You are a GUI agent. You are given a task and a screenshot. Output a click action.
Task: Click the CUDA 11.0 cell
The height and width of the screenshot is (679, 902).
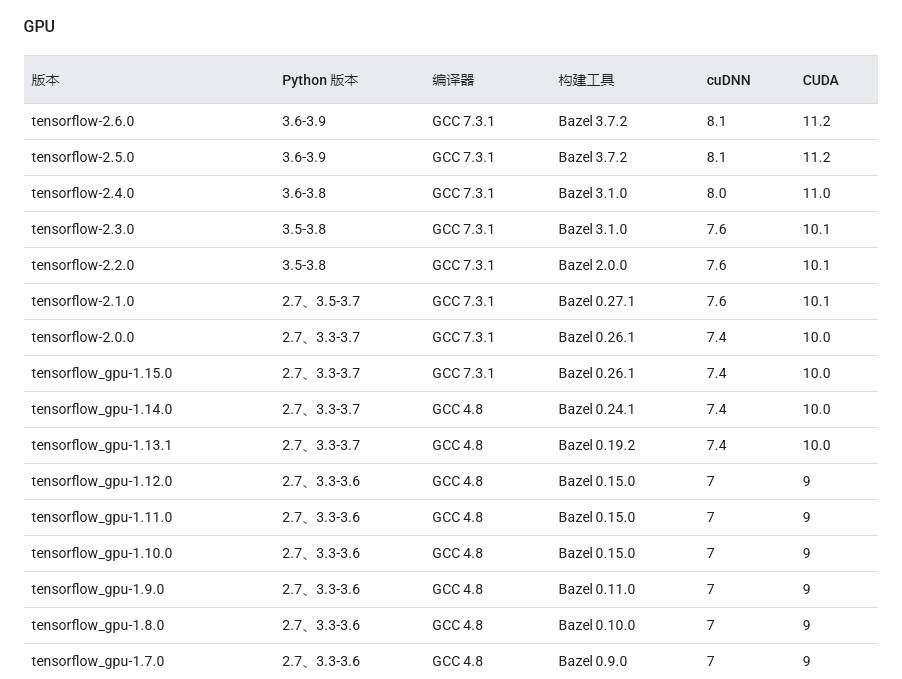click(x=816, y=193)
